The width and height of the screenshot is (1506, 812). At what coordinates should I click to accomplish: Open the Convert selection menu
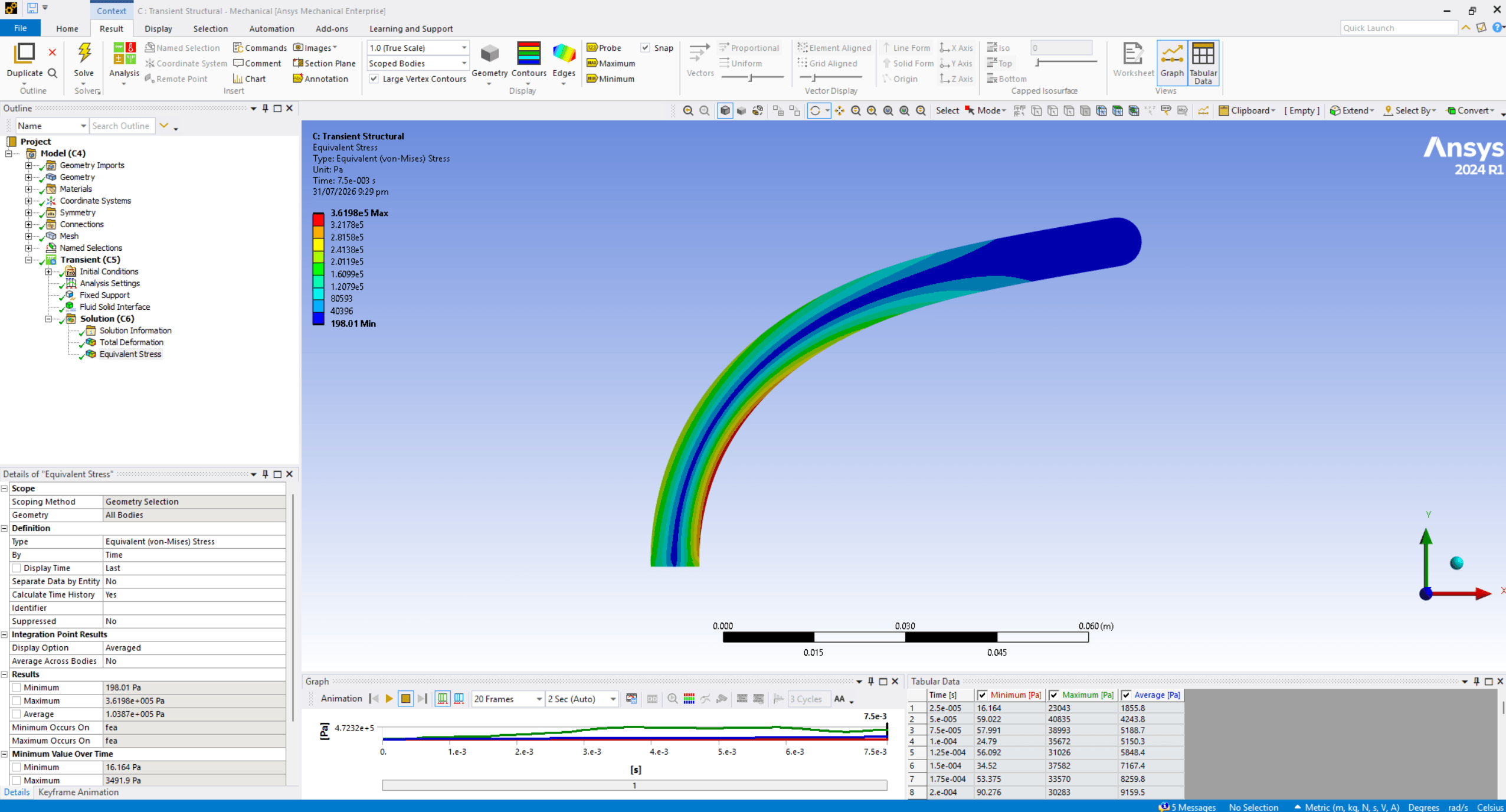pos(1469,110)
